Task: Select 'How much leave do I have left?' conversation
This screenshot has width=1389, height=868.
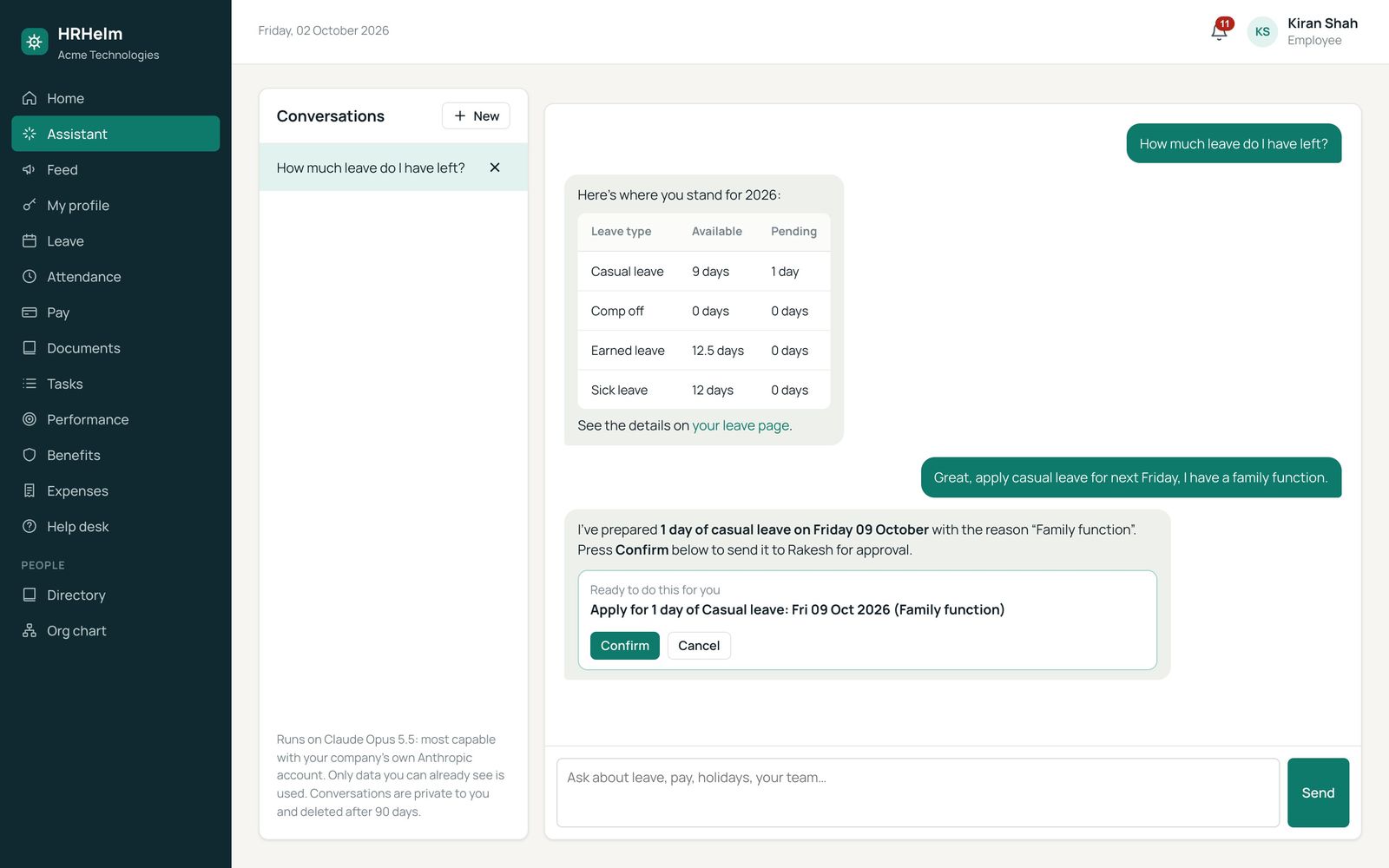Action: pos(371,168)
